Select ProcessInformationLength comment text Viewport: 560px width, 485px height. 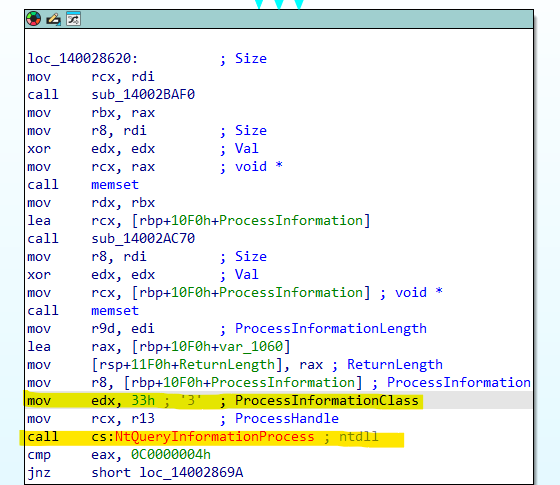[x=331, y=329]
